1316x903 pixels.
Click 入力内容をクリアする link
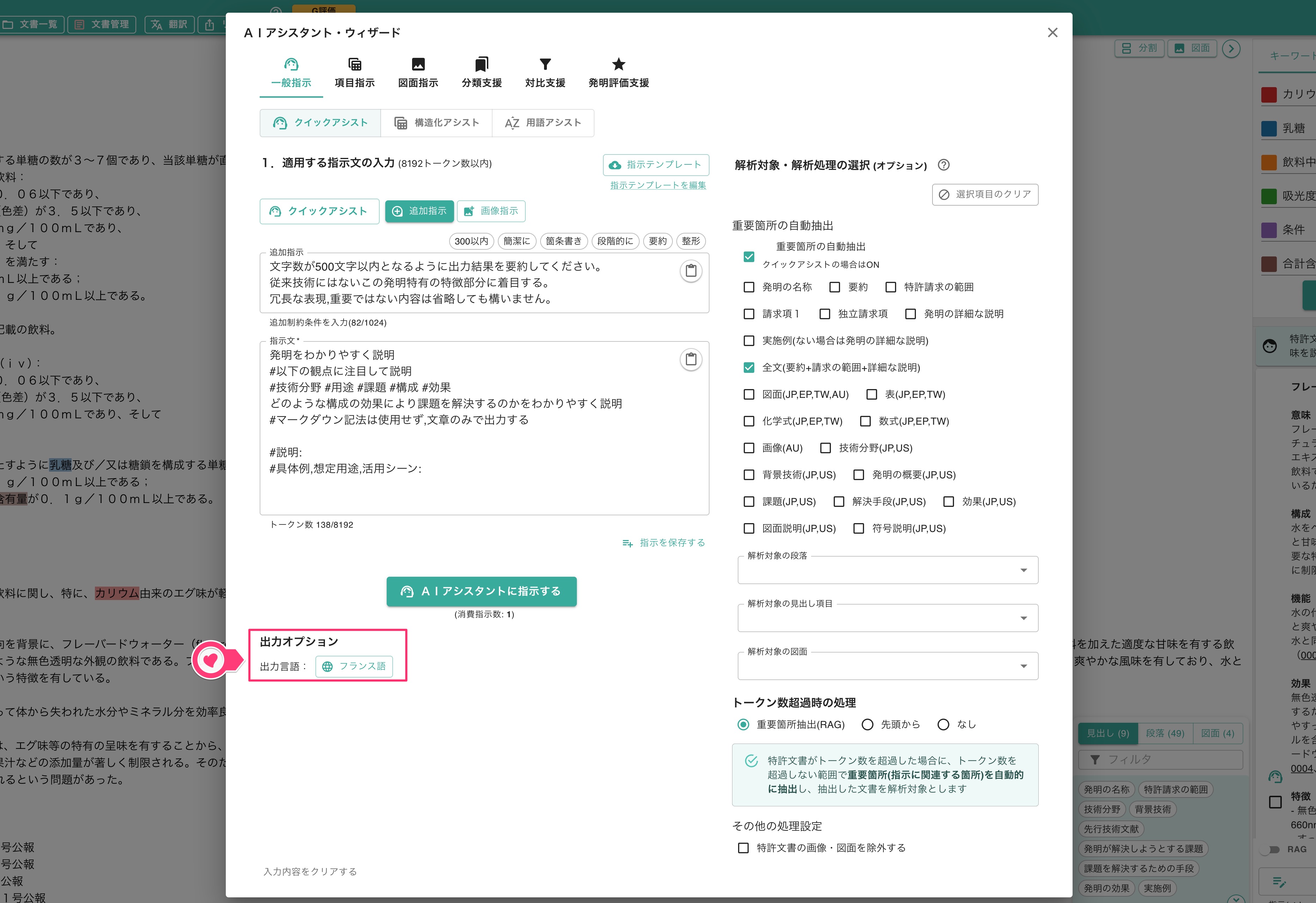(310, 872)
